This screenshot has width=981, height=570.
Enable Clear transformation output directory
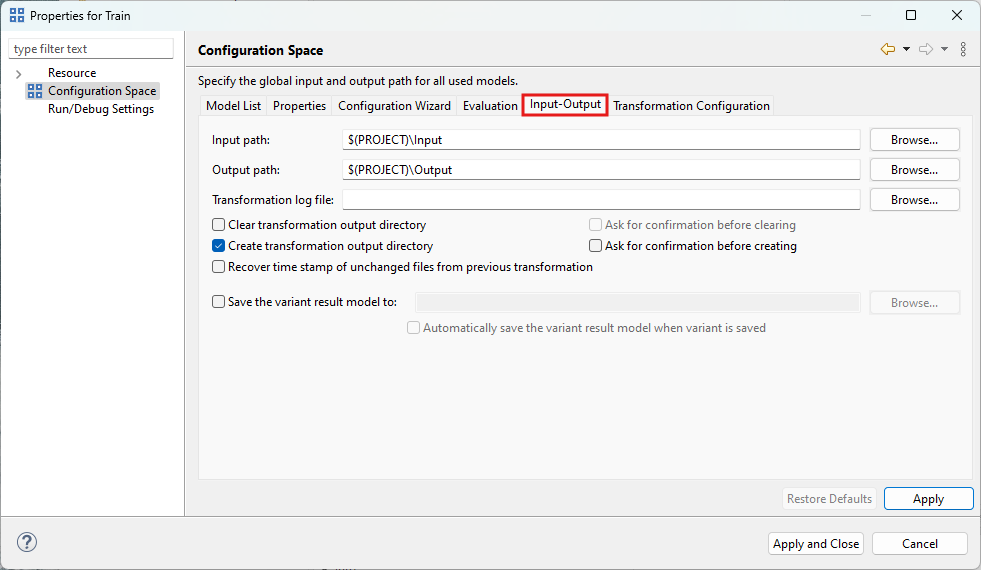point(219,225)
